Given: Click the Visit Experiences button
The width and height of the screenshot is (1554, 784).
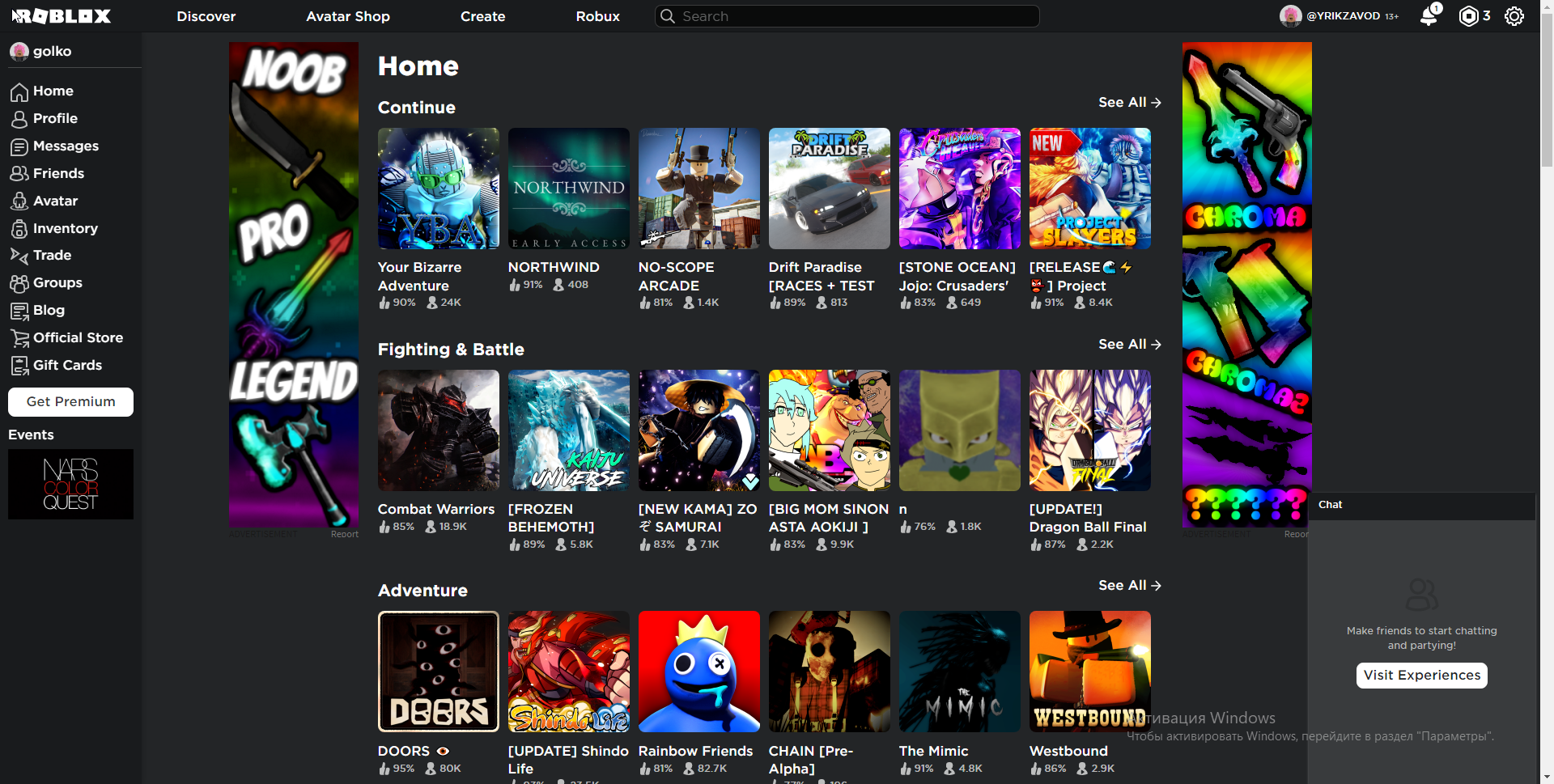Looking at the screenshot, I should [1421, 676].
